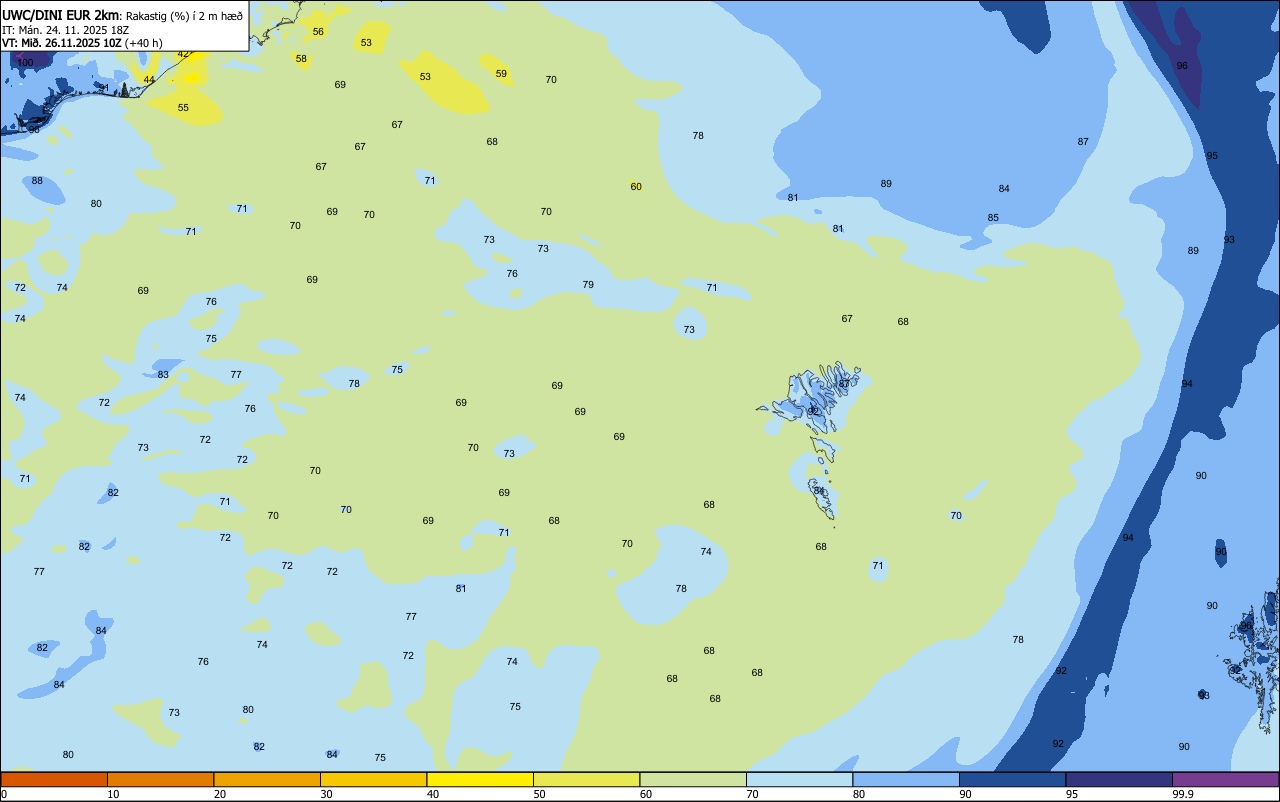The image size is (1280, 802).
Task: Click the purple legend swatch above 99.9
Action: [x=1225, y=779]
